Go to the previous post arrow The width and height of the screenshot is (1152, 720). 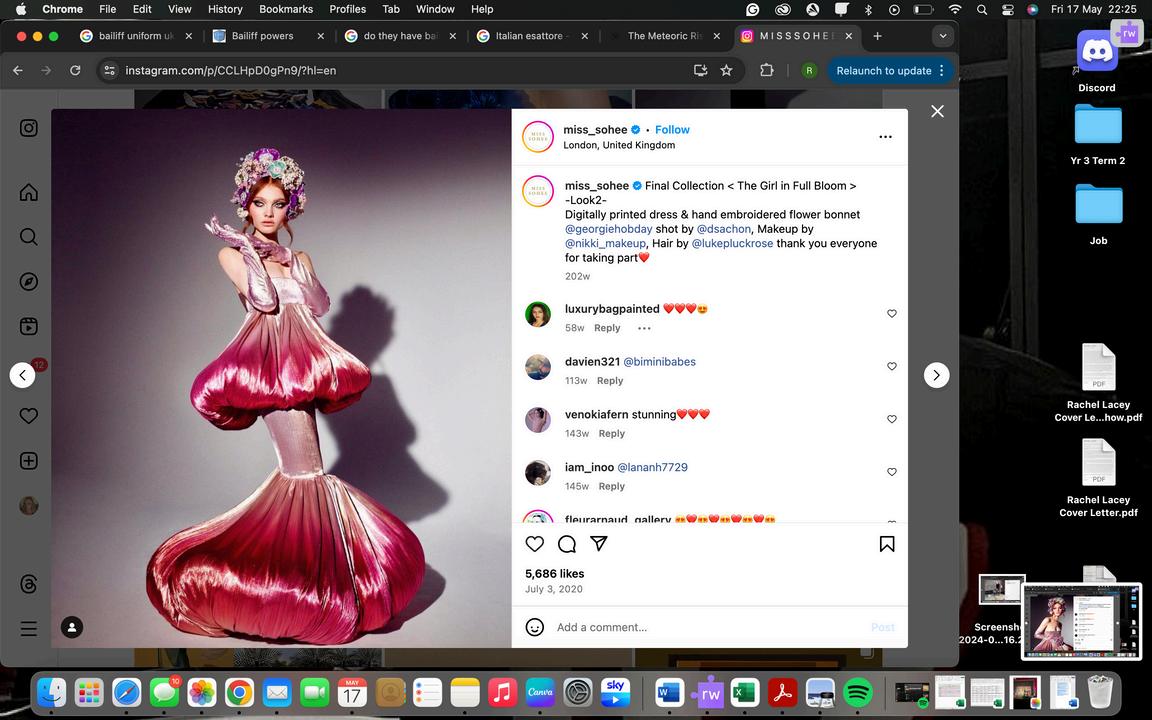click(x=22, y=375)
